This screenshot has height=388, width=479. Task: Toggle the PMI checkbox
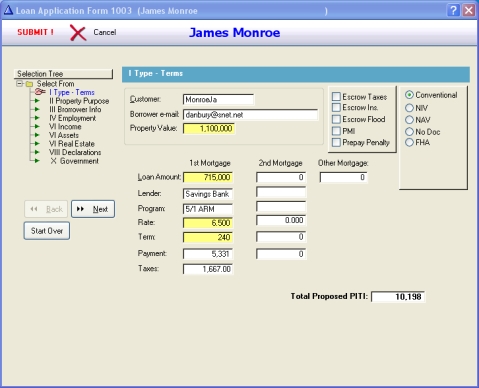point(336,131)
